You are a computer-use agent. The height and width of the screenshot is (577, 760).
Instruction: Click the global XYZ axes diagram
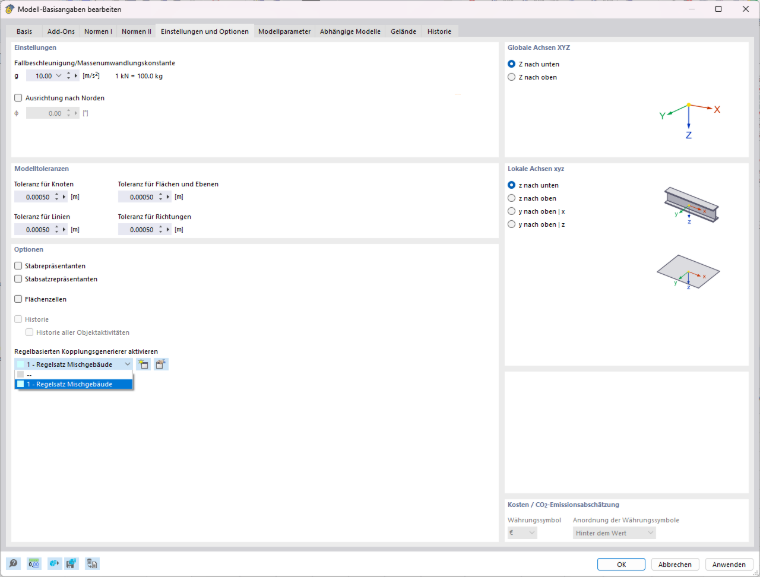point(689,120)
